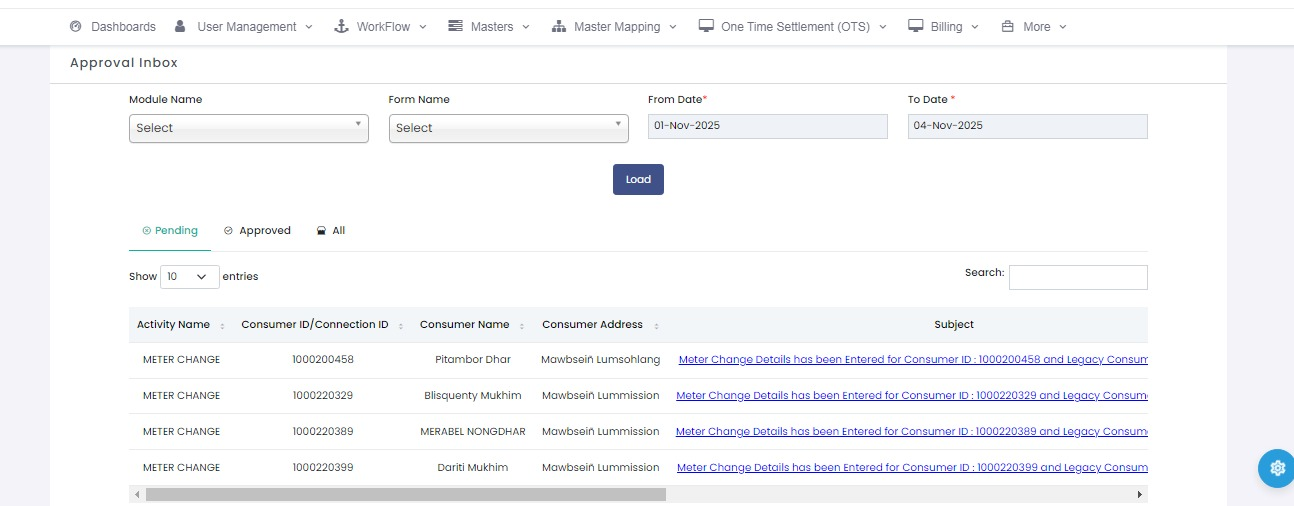Sort by the Consumer Name column

pyautogui.click(x=465, y=325)
